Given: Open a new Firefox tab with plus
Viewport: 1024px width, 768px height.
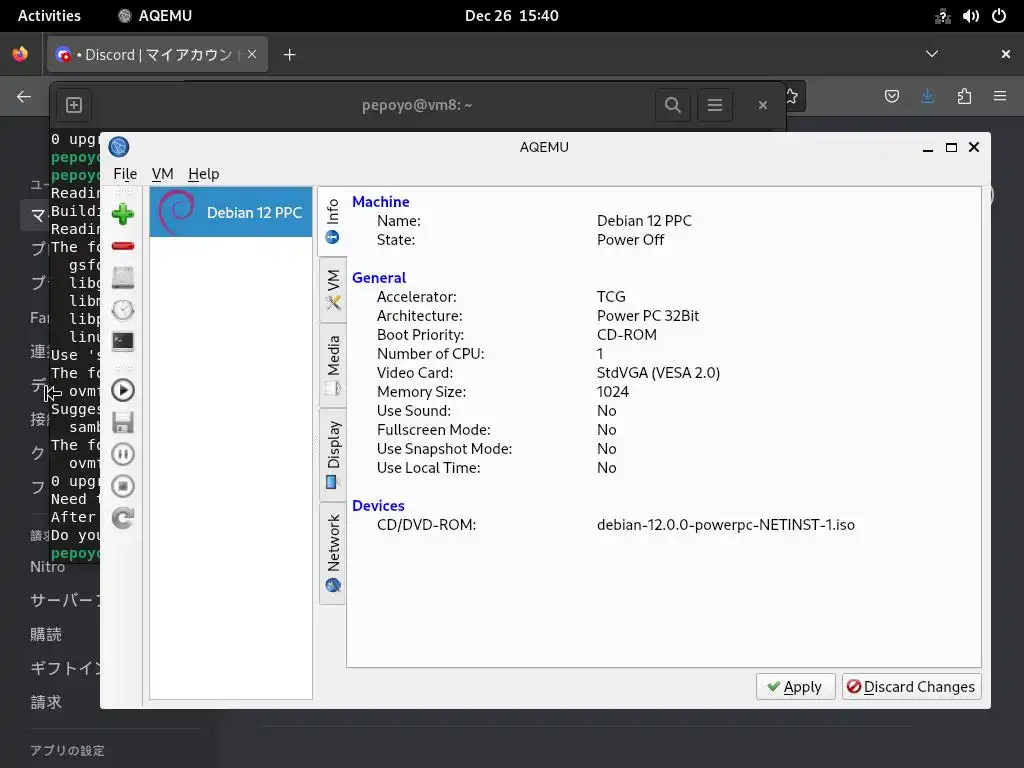Looking at the screenshot, I should pos(290,55).
